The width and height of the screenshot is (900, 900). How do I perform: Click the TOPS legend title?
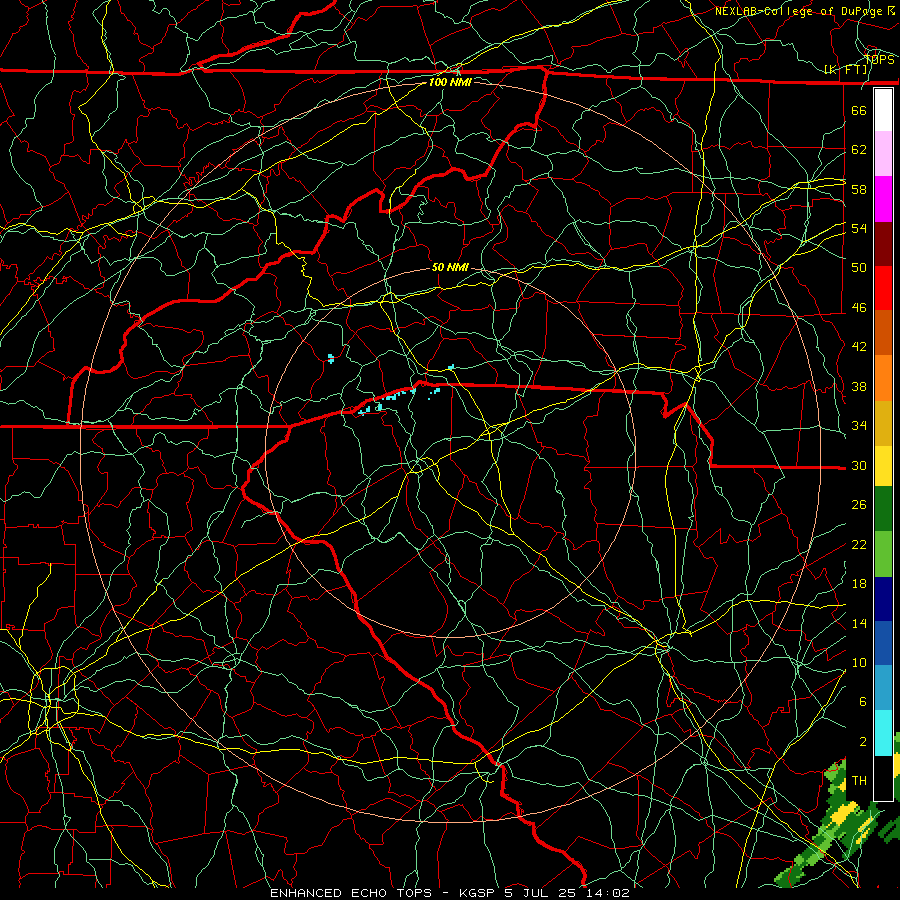pyautogui.click(x=880, y=59)
